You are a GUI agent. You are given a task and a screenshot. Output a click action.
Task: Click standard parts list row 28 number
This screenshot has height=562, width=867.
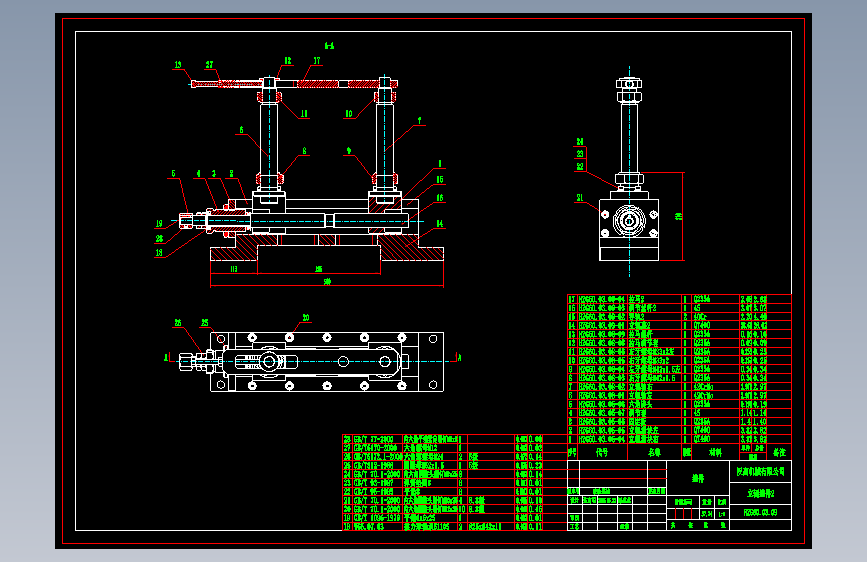347,439
